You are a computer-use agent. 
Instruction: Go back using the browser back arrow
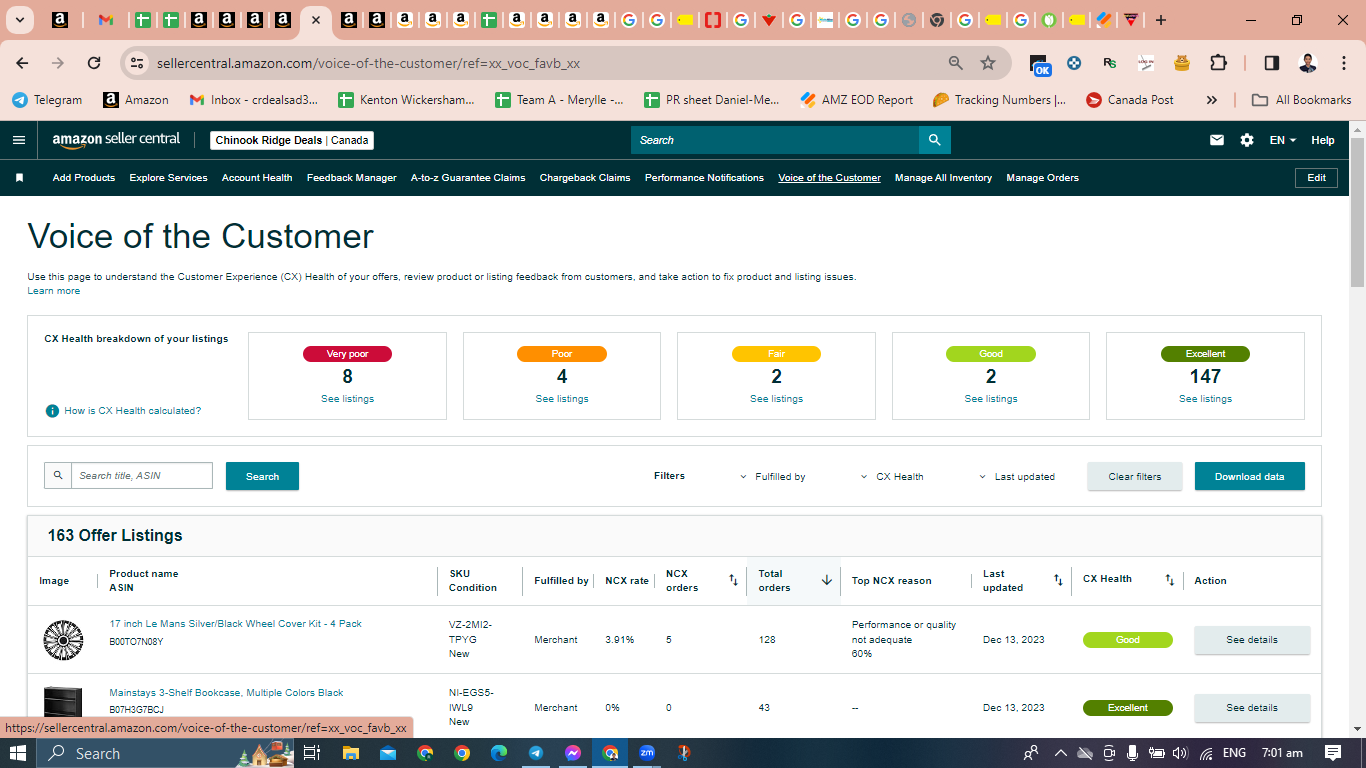(x=22, y=63)
